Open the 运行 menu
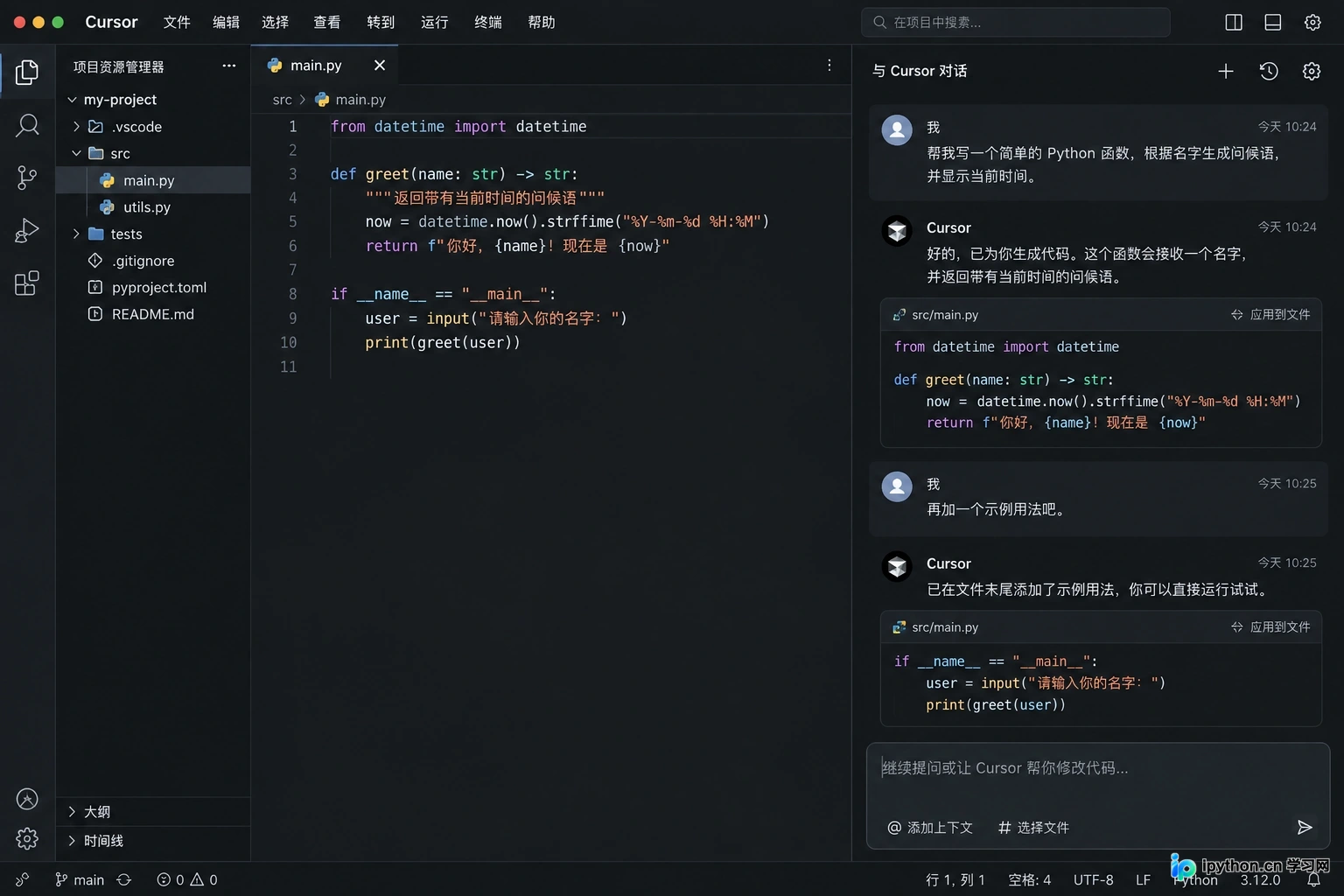Viewport: 1344px width, 896px height. [x=435, y=22]
